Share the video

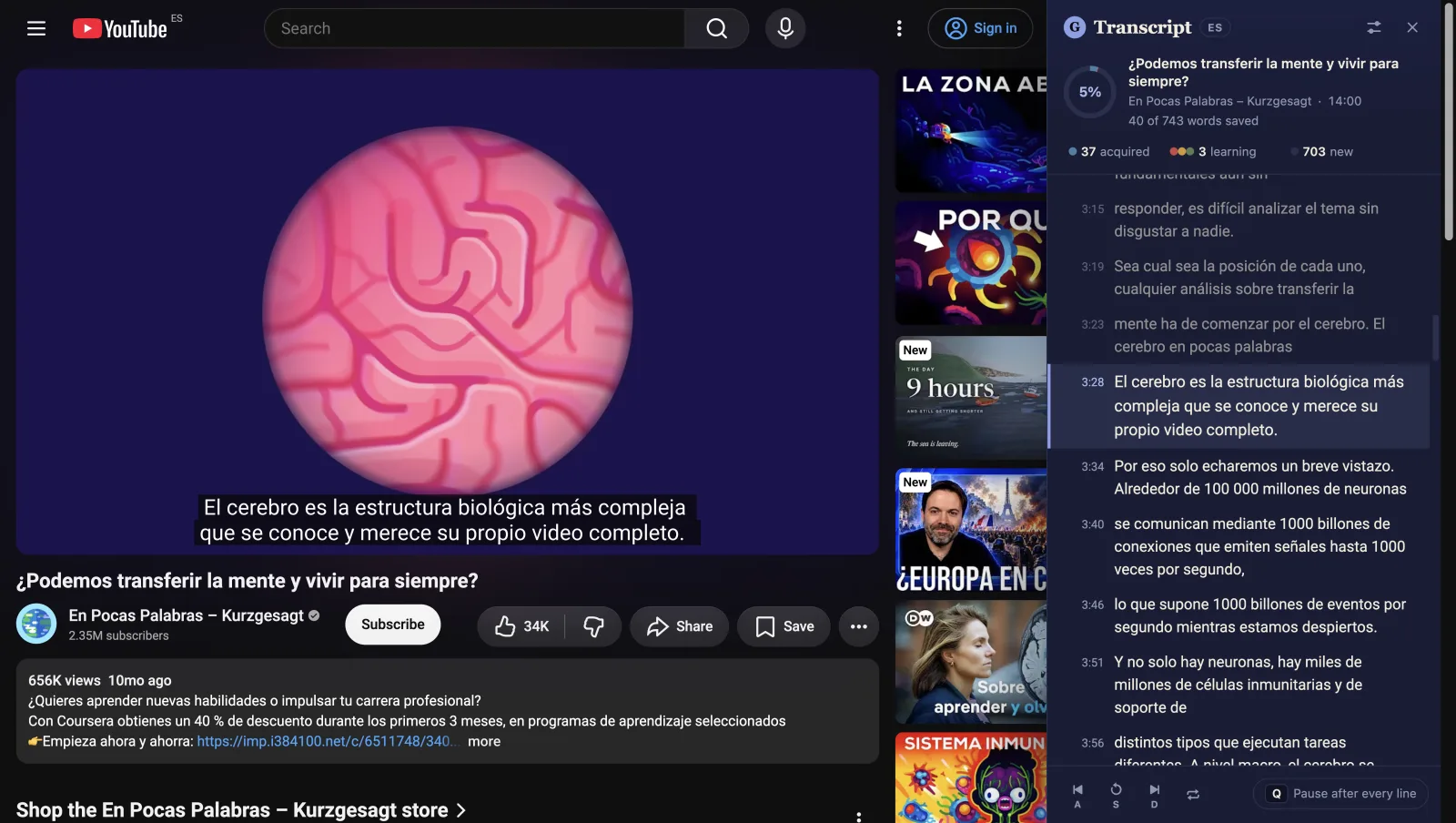tap(680, 626)
